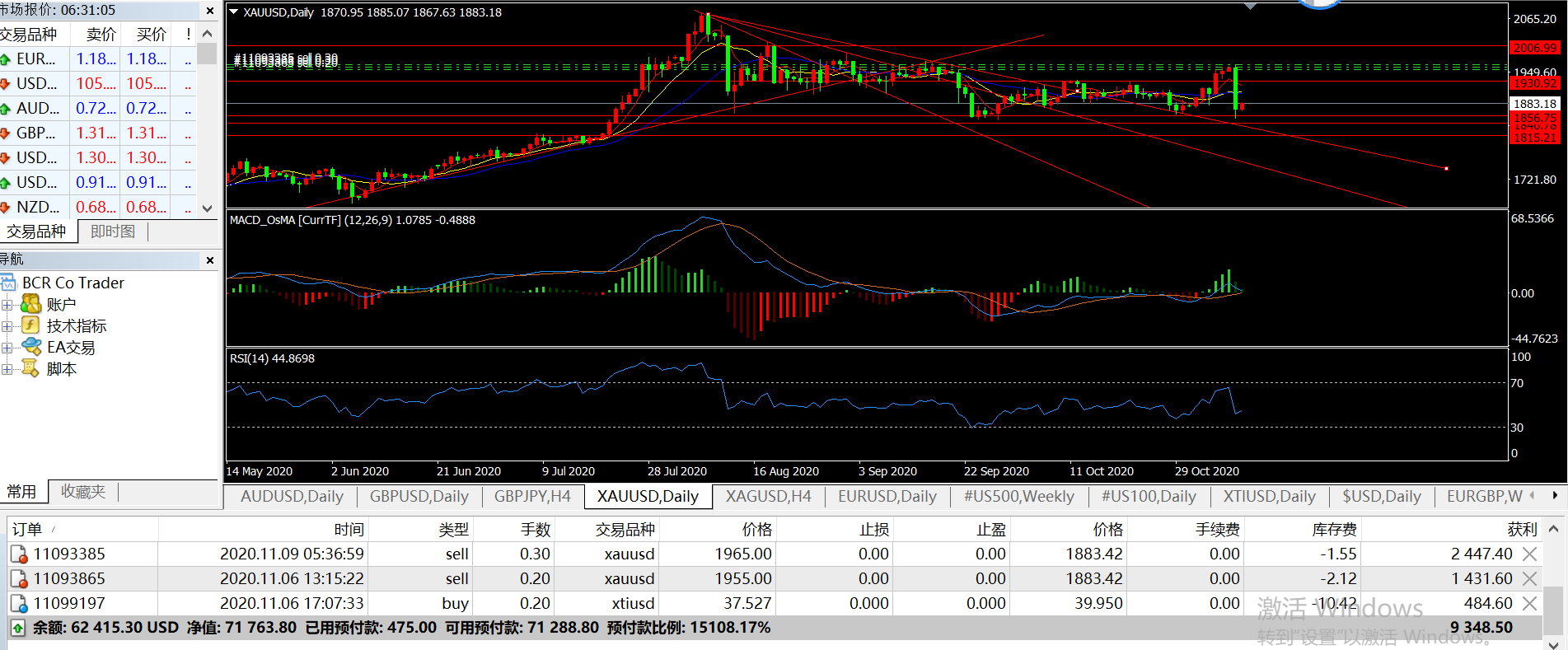This screenshot has height=650, width=1568.
Task: Sort orders by 类型 column header
Action: click(419, 529)
